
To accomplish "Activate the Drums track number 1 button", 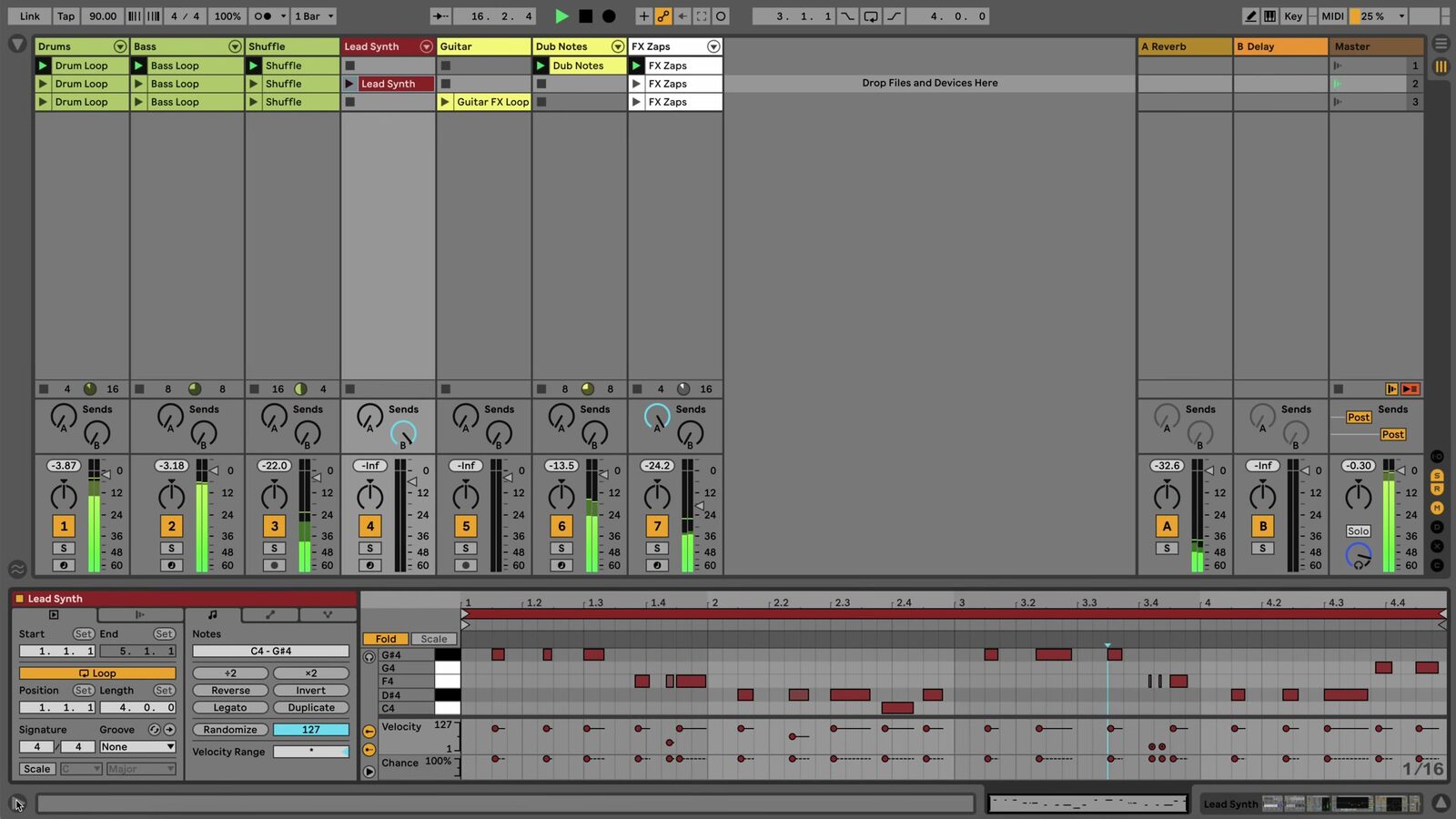I will 64,526.
